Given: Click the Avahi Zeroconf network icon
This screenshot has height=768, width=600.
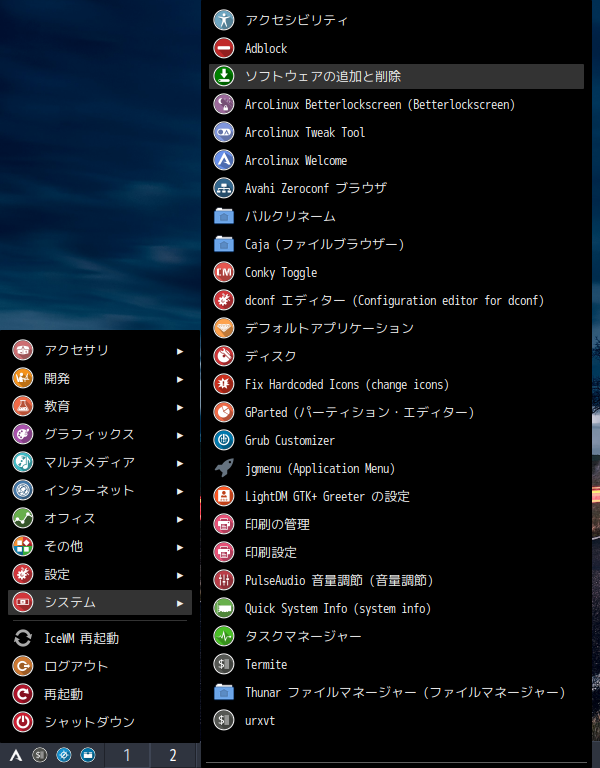Looking at the screenshot, I should (x=224, y=188).
